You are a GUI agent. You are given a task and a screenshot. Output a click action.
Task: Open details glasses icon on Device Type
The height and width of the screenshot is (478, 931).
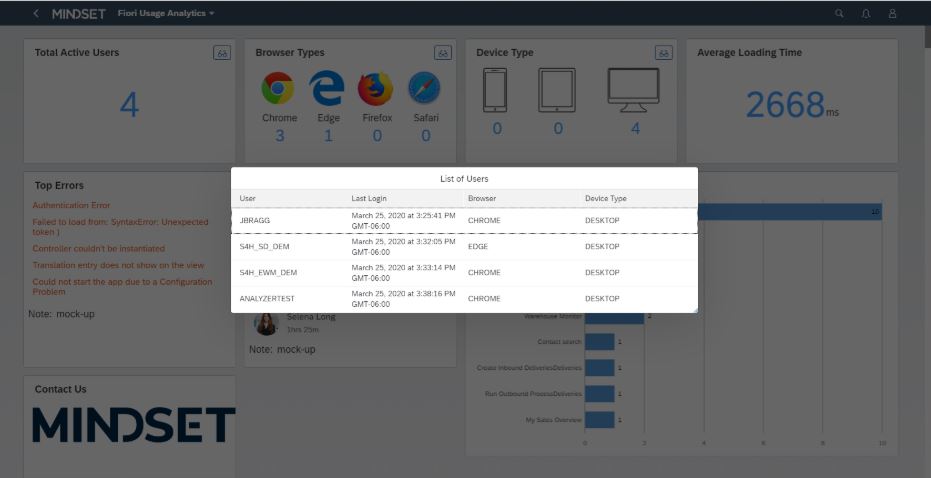click(664, 53)
